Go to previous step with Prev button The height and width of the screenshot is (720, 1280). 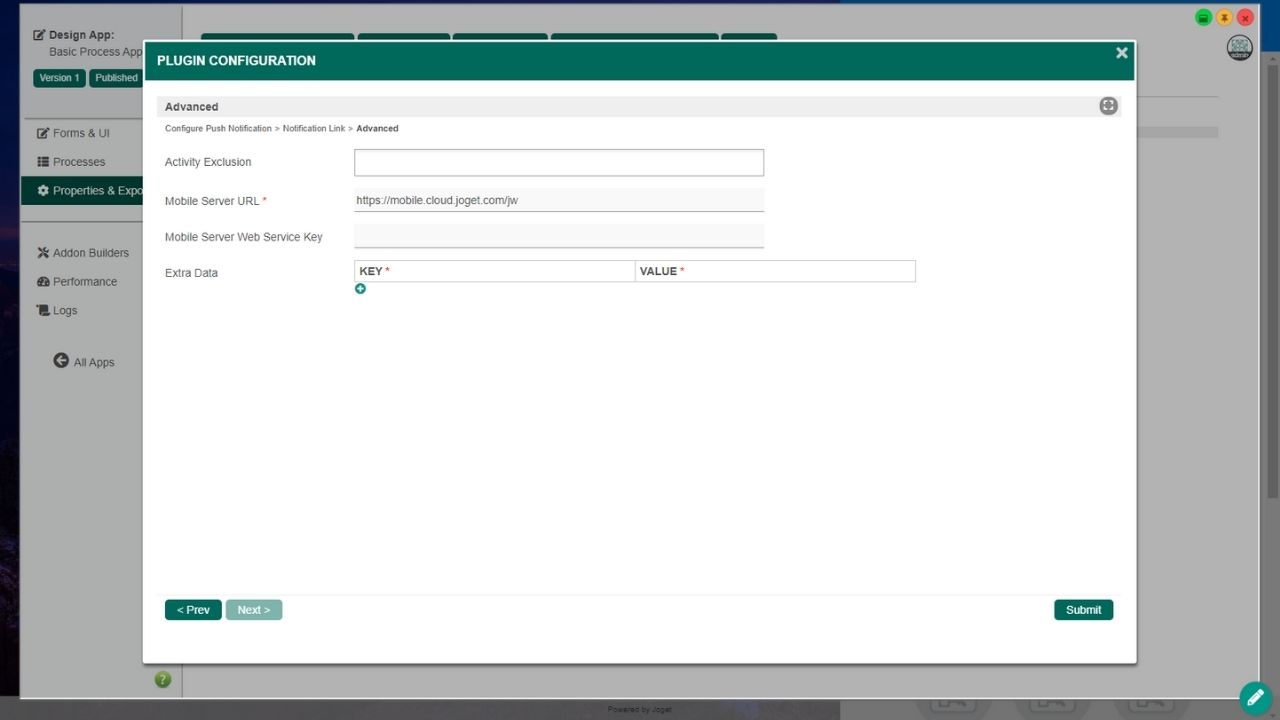(193, 610)
